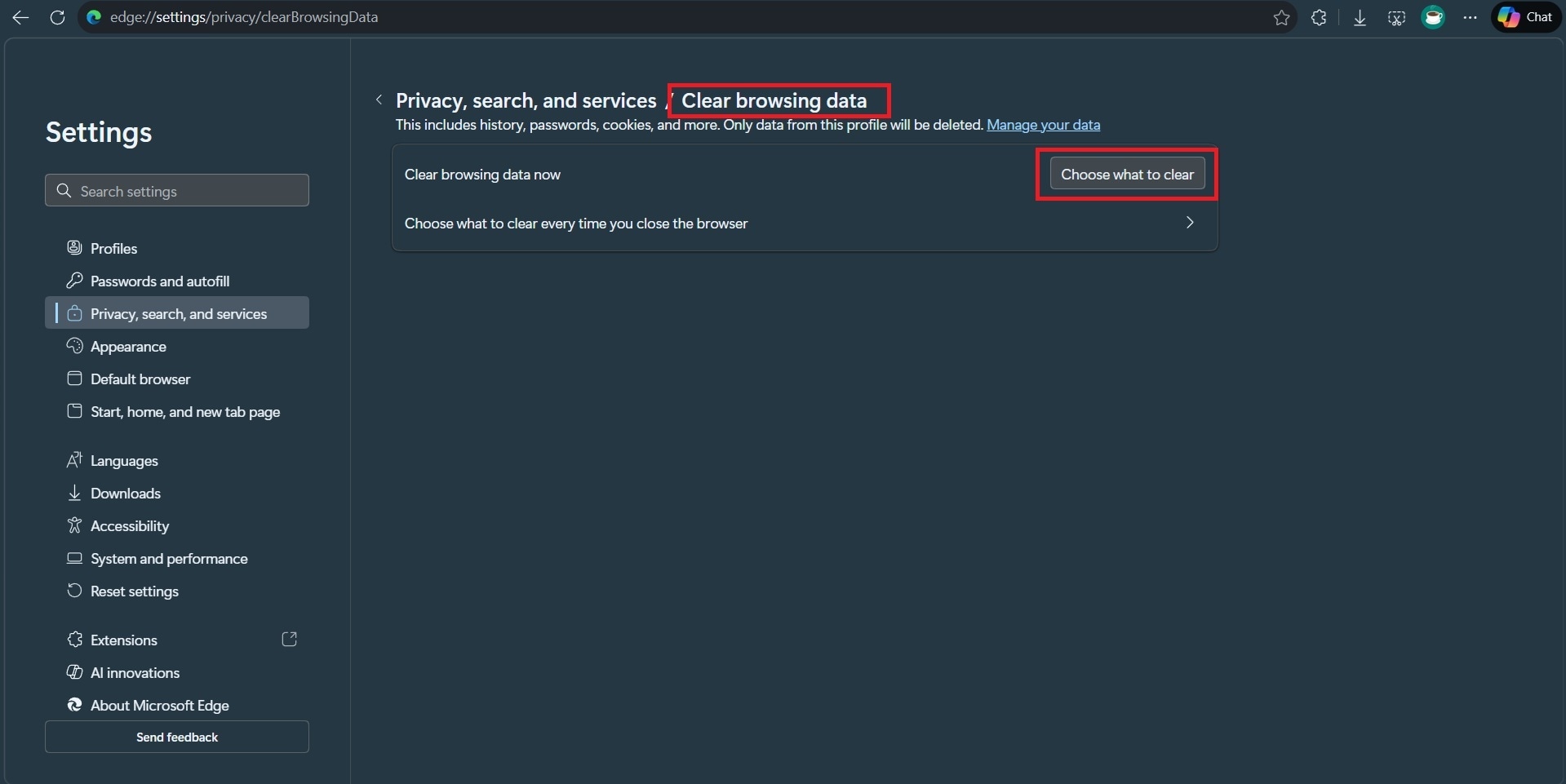Click the Search settings field
This screenshot has width=1566, height=784.
pos(177,191)
